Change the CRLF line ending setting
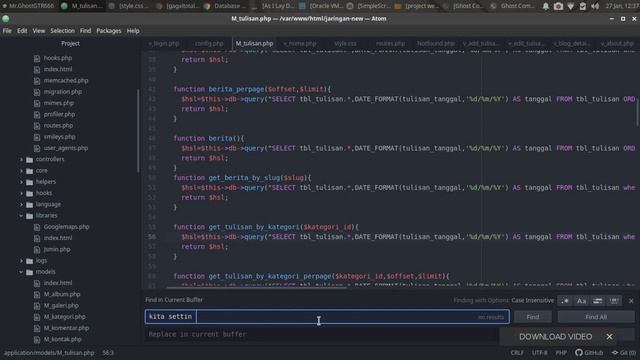 pos(517,353)
